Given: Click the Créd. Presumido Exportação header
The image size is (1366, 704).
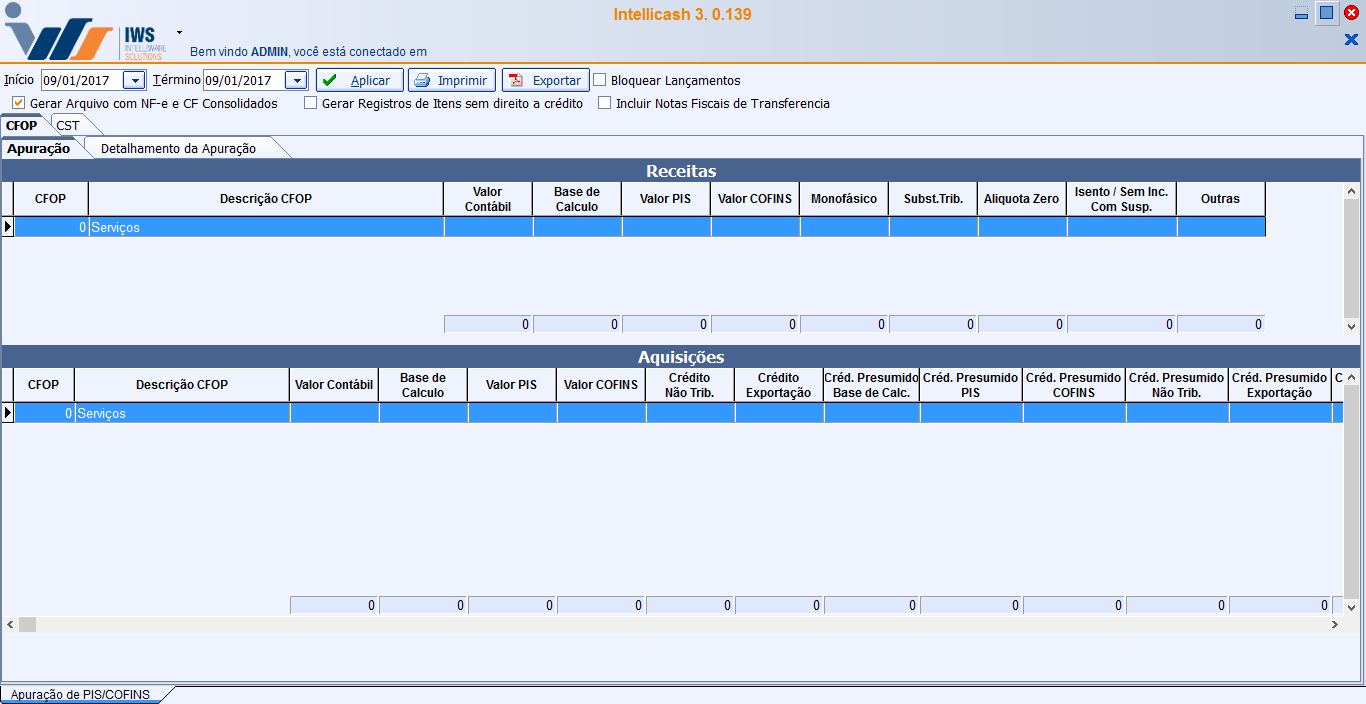Looking at the screenshot, I should 1280,385.
